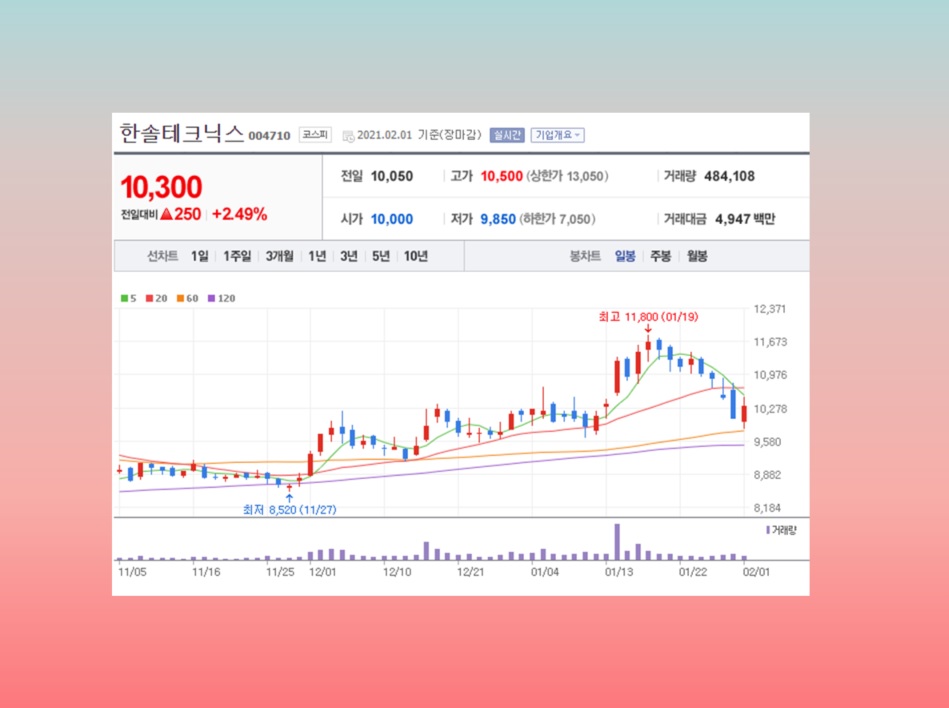The height and width of the screenshot is (708, 949).
Task: Click the 10,976 price axis label
Action: pos(770,375)
